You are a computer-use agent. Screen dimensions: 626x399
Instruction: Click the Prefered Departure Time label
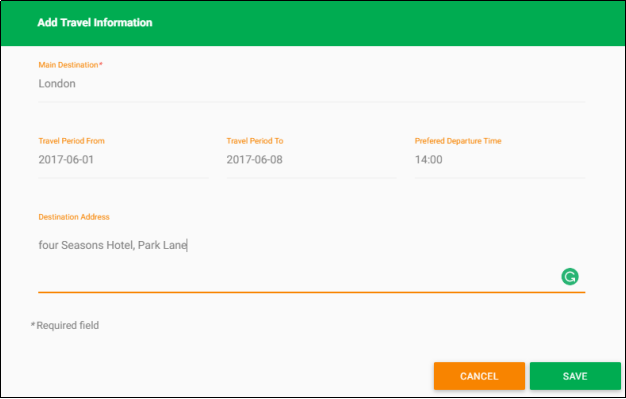(x=458, y=141)
